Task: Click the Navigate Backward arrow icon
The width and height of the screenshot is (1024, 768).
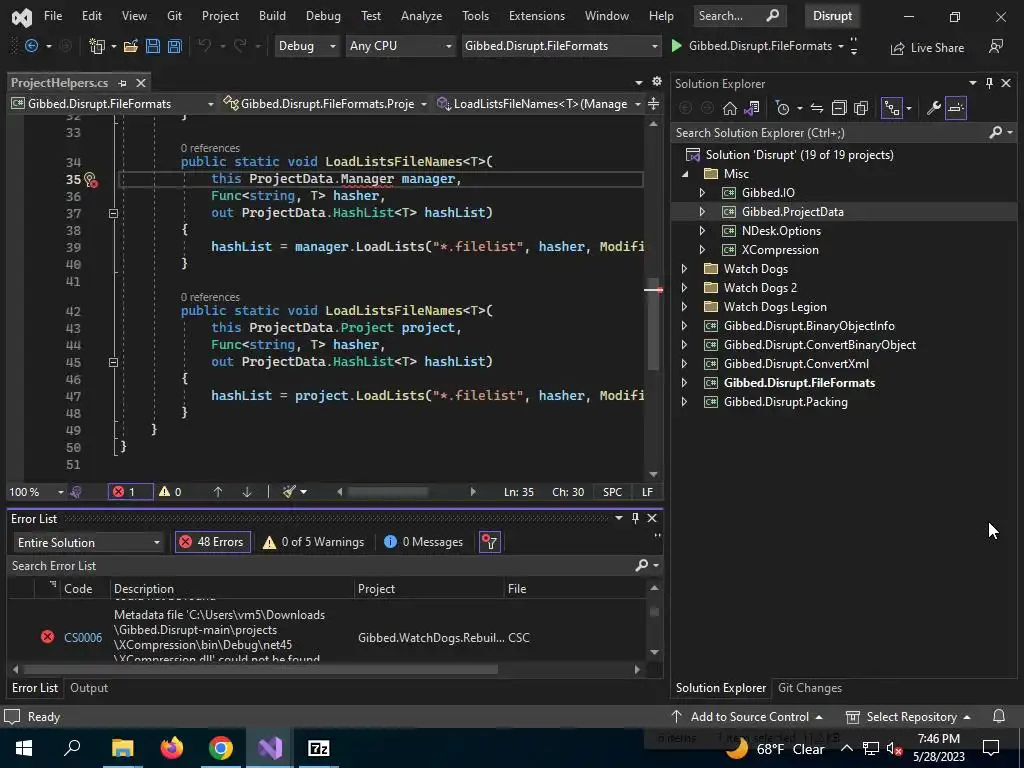Action: coord(31,46)
